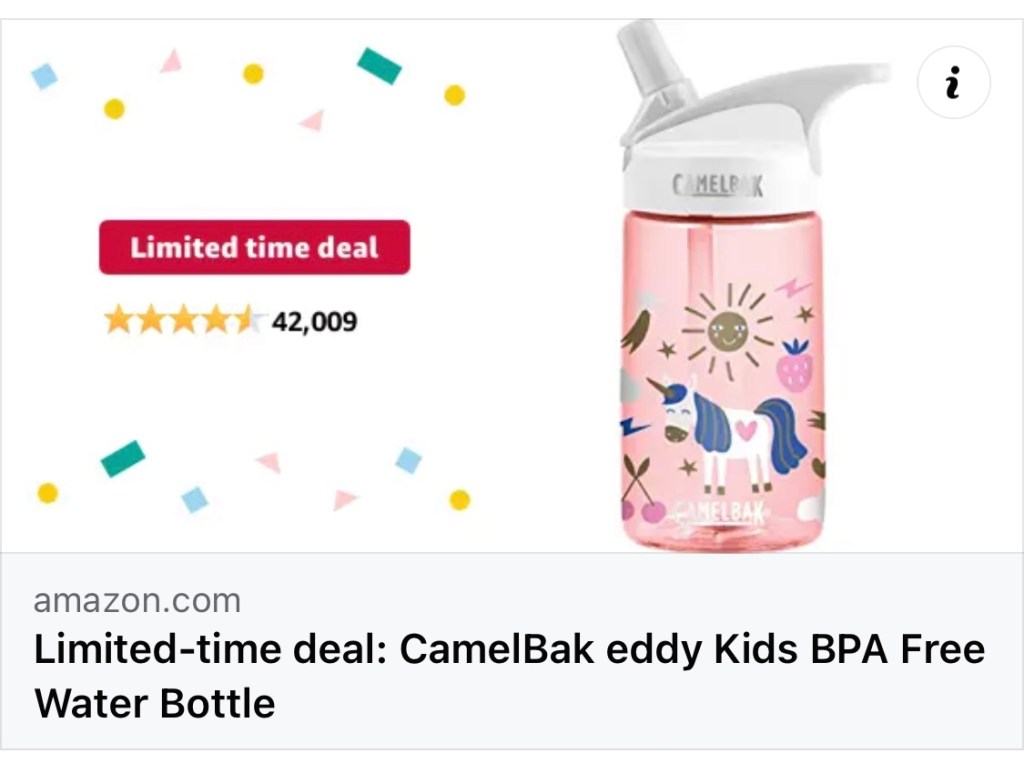1024x763 pixels.
Task: Click the smiling sun graphic on bottle
Action: point(727,329)
